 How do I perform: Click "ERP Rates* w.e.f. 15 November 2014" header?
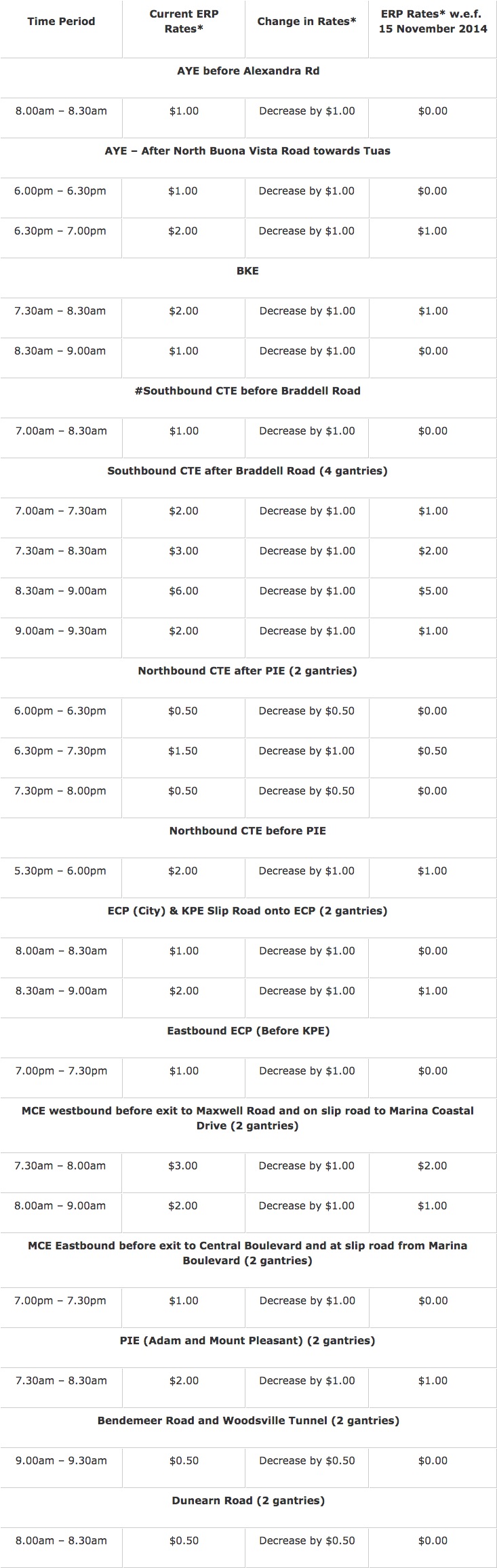(433, 22)
